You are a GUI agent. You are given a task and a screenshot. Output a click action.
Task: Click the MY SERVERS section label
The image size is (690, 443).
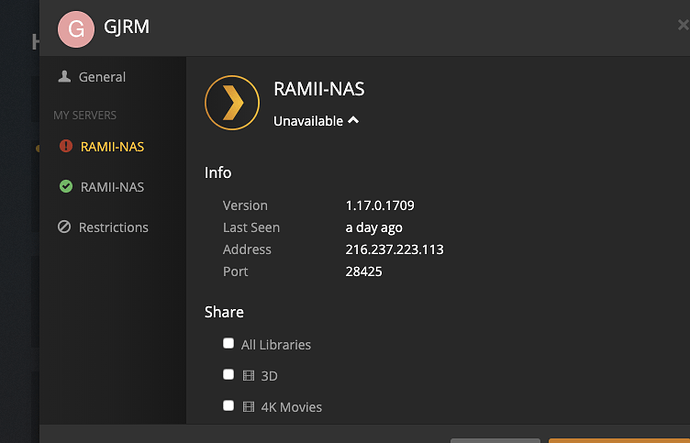[x=85, y=115]
